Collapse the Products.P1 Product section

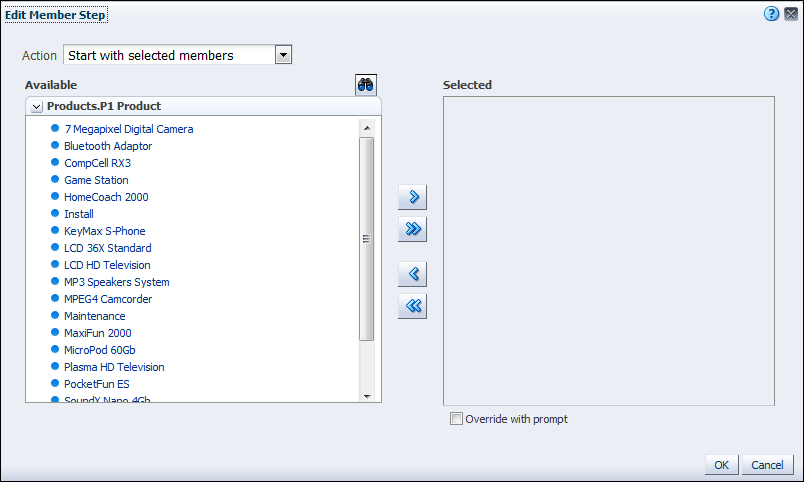tap(37, 106)
